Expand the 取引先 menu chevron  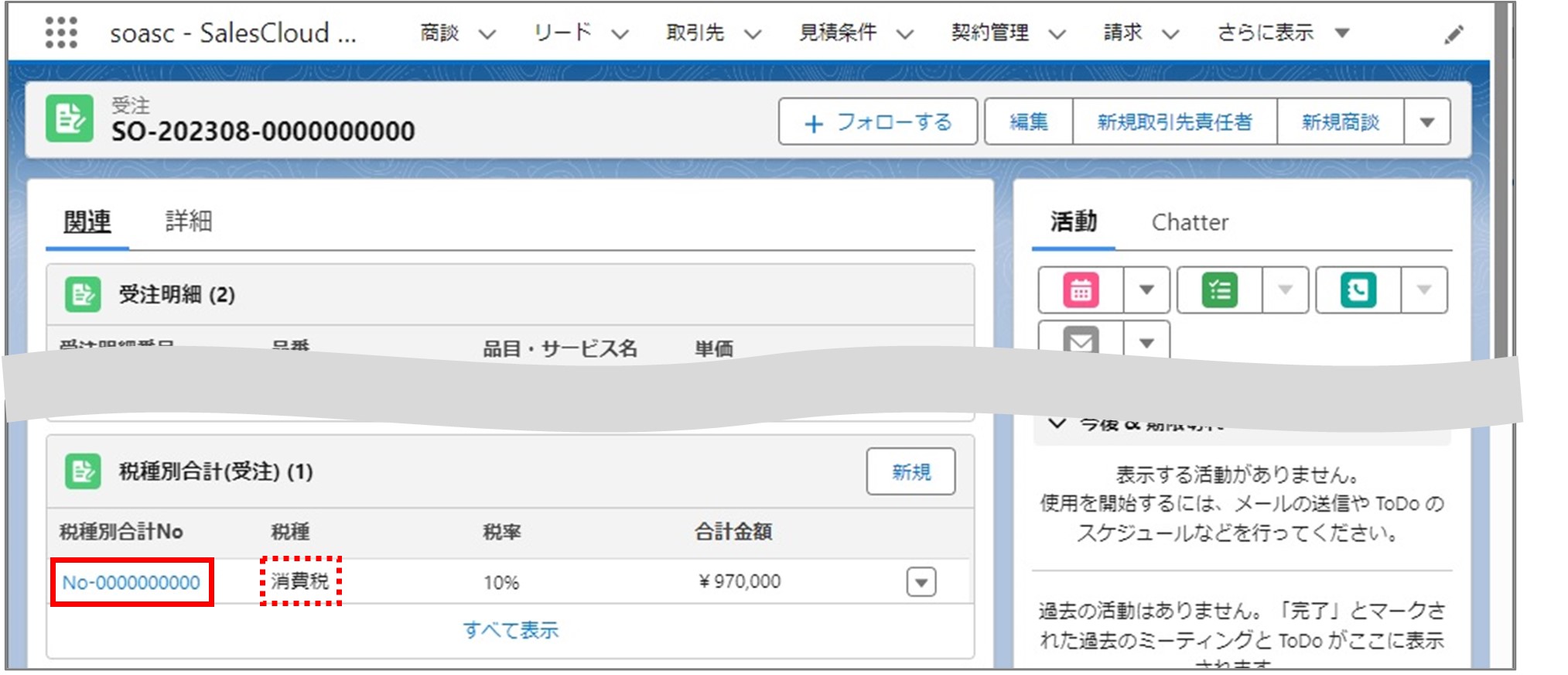(x=753, y=34)
